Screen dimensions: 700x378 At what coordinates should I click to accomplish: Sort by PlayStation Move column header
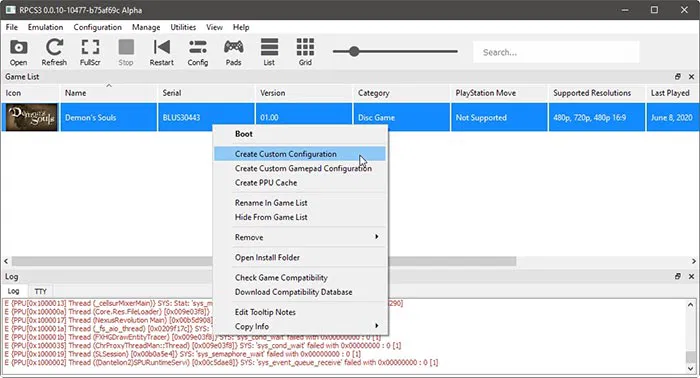click(x=499, y=93)
